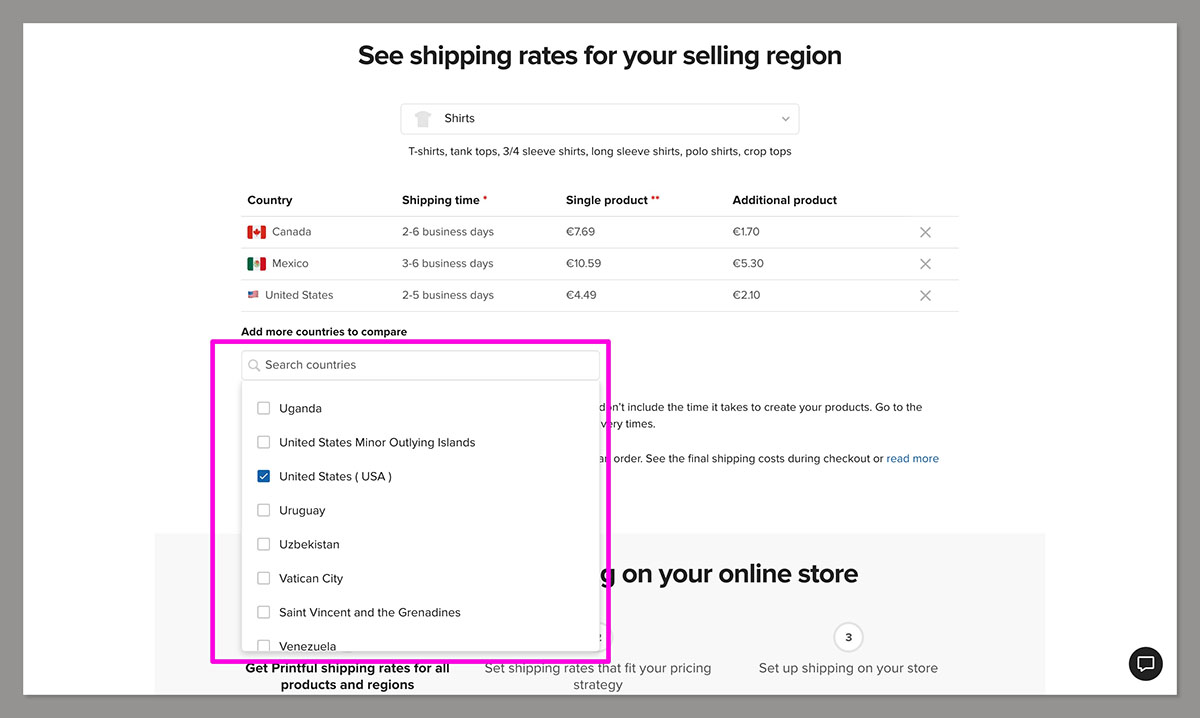This screenshot has height=718, width=1200.
Task: Expand the Shirts product category dropdown
Action: [599, 118]
